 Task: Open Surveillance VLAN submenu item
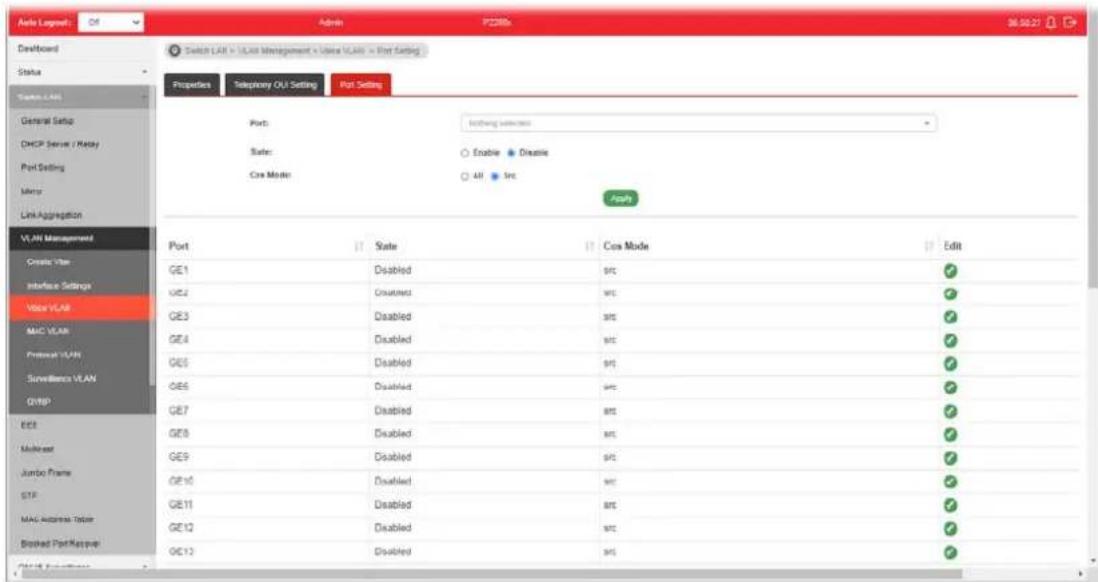pyautogui.click(x=62, y=379)
